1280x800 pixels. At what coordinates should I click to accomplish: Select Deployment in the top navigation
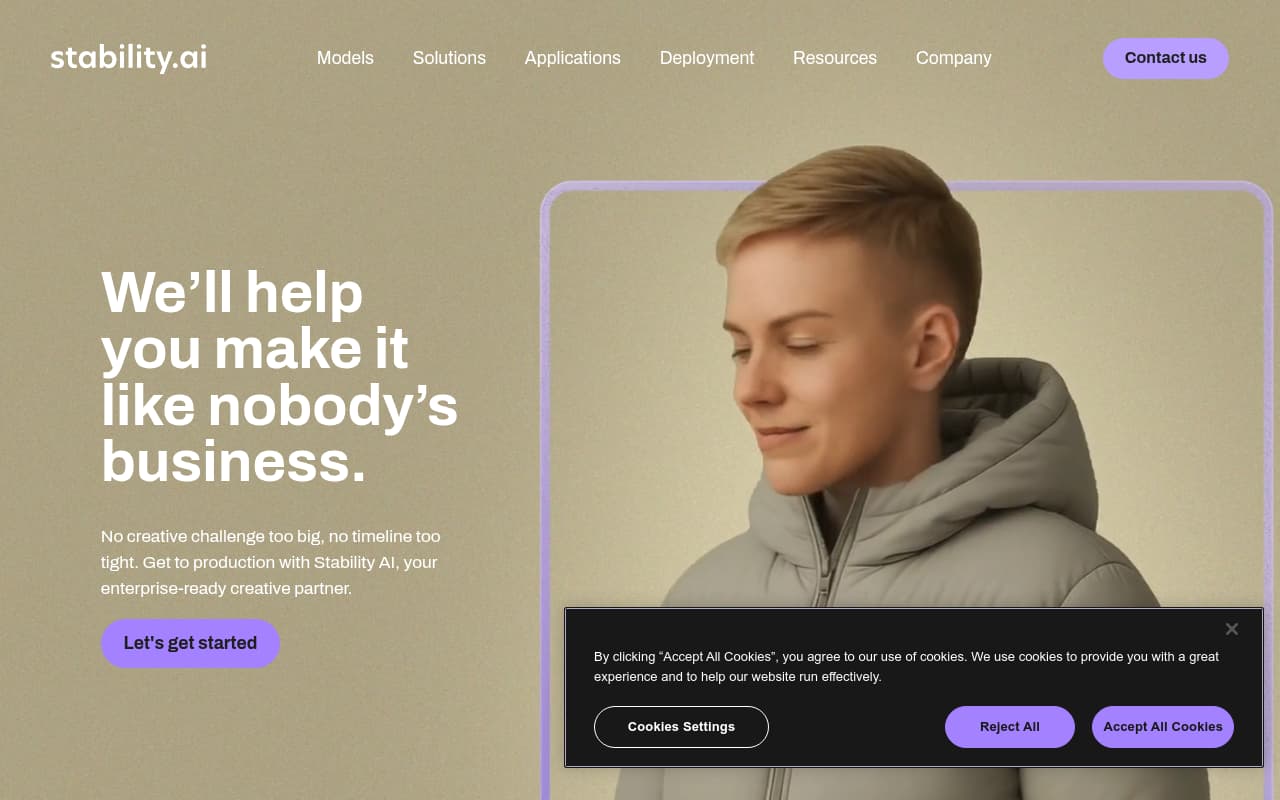(707, 58)
